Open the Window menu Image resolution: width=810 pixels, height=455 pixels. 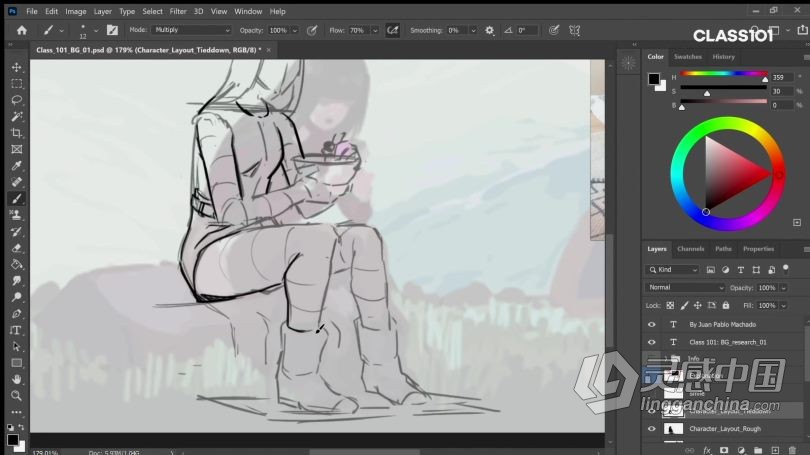(248, 11)
